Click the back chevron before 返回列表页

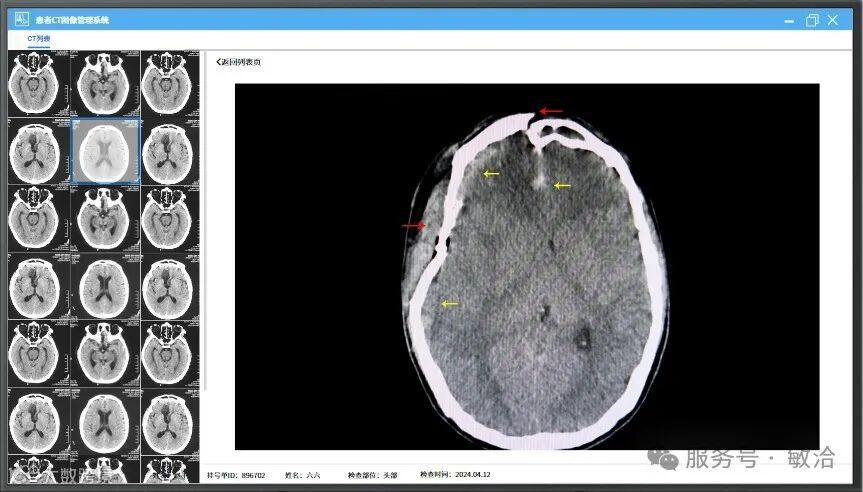point(219,62)
